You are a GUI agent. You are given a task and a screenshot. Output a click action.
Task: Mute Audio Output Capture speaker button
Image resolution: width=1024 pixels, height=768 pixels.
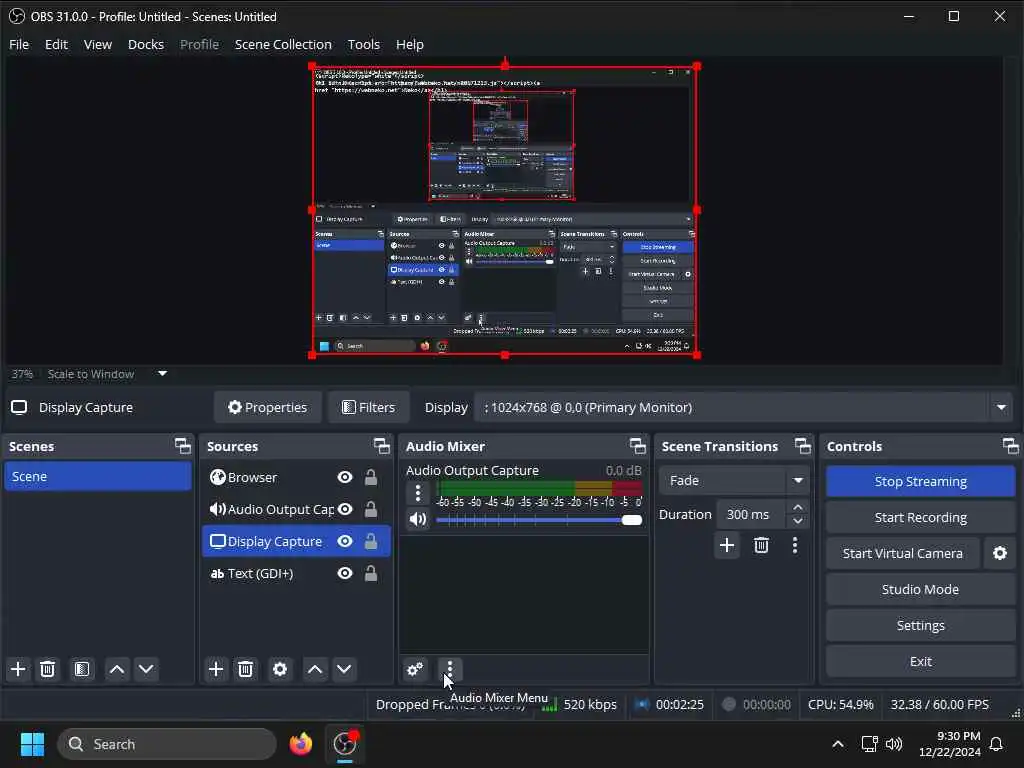pos(418,520)
